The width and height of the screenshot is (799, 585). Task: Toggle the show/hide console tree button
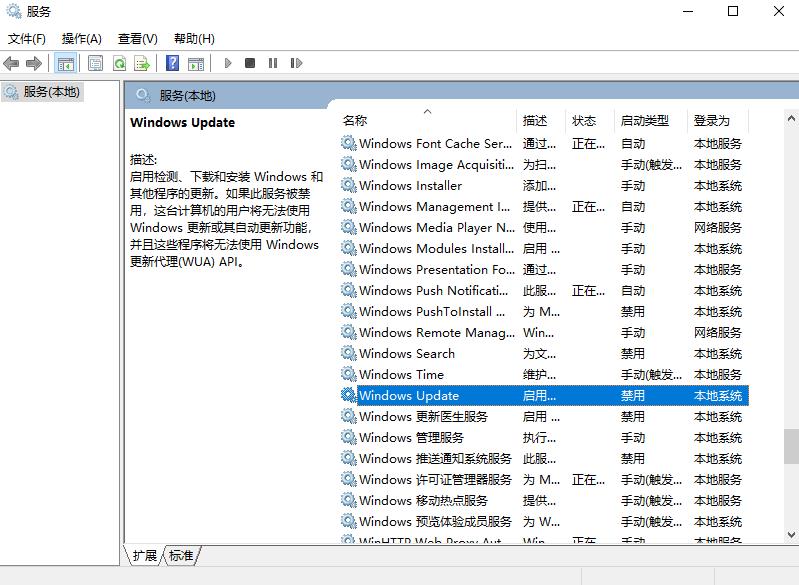point(65,63)
